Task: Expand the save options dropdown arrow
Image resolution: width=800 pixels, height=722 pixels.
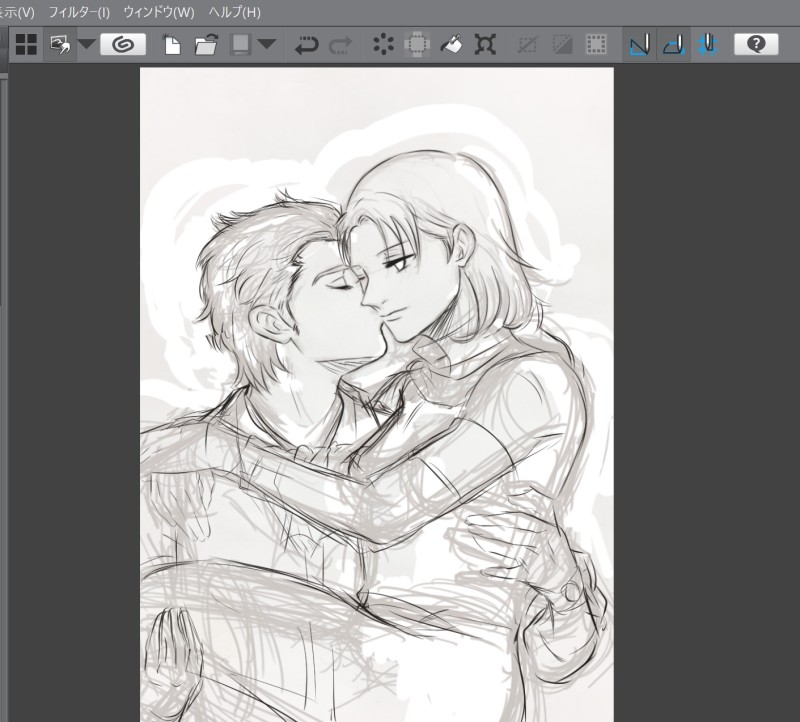Action: [266, 44]
